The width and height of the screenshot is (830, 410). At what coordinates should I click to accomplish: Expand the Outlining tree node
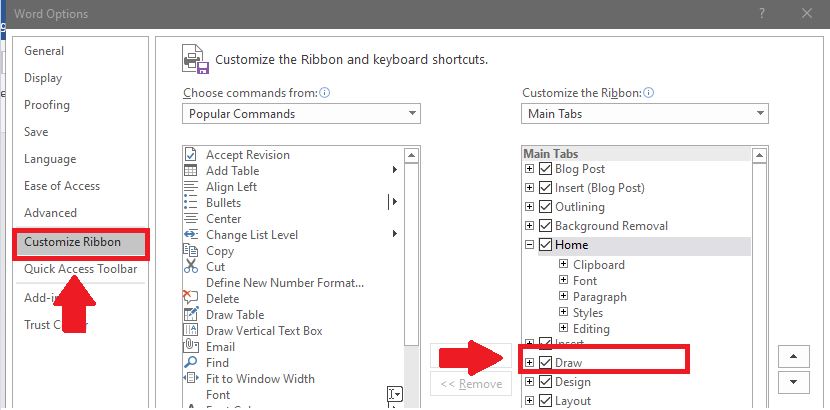[x=529, y=207]
